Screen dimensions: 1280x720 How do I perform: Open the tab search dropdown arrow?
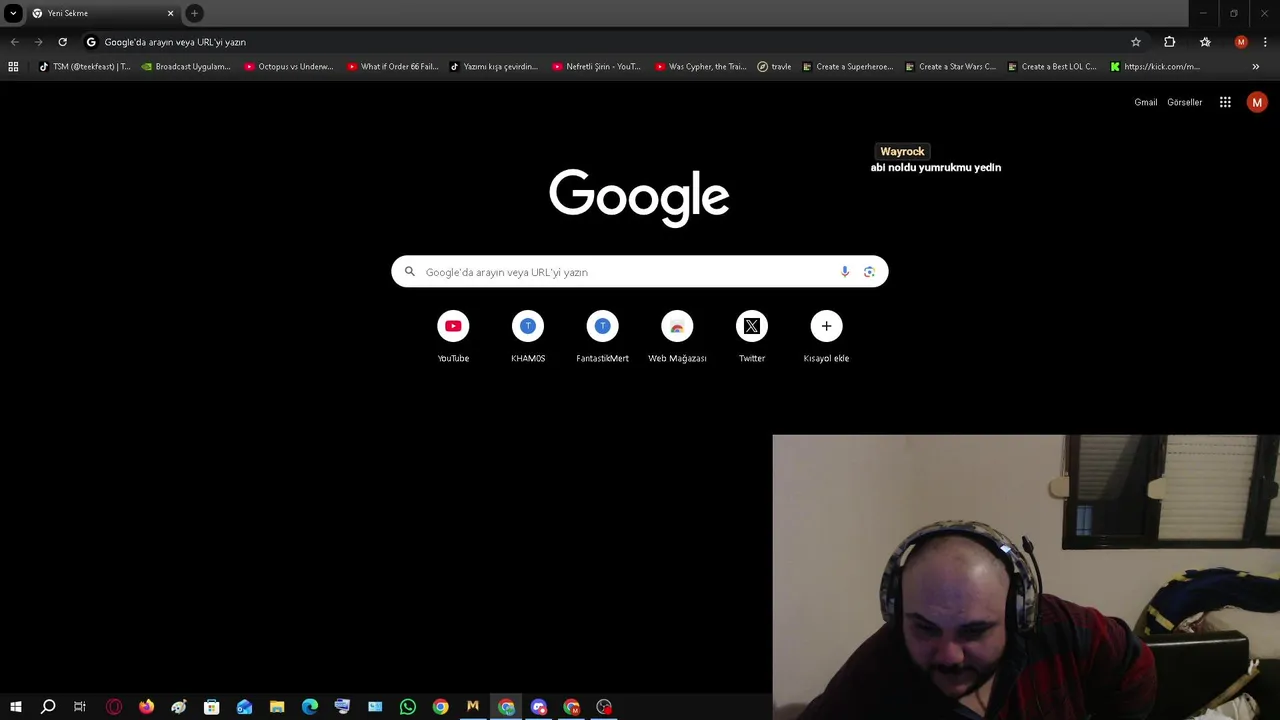click(13, 13)
